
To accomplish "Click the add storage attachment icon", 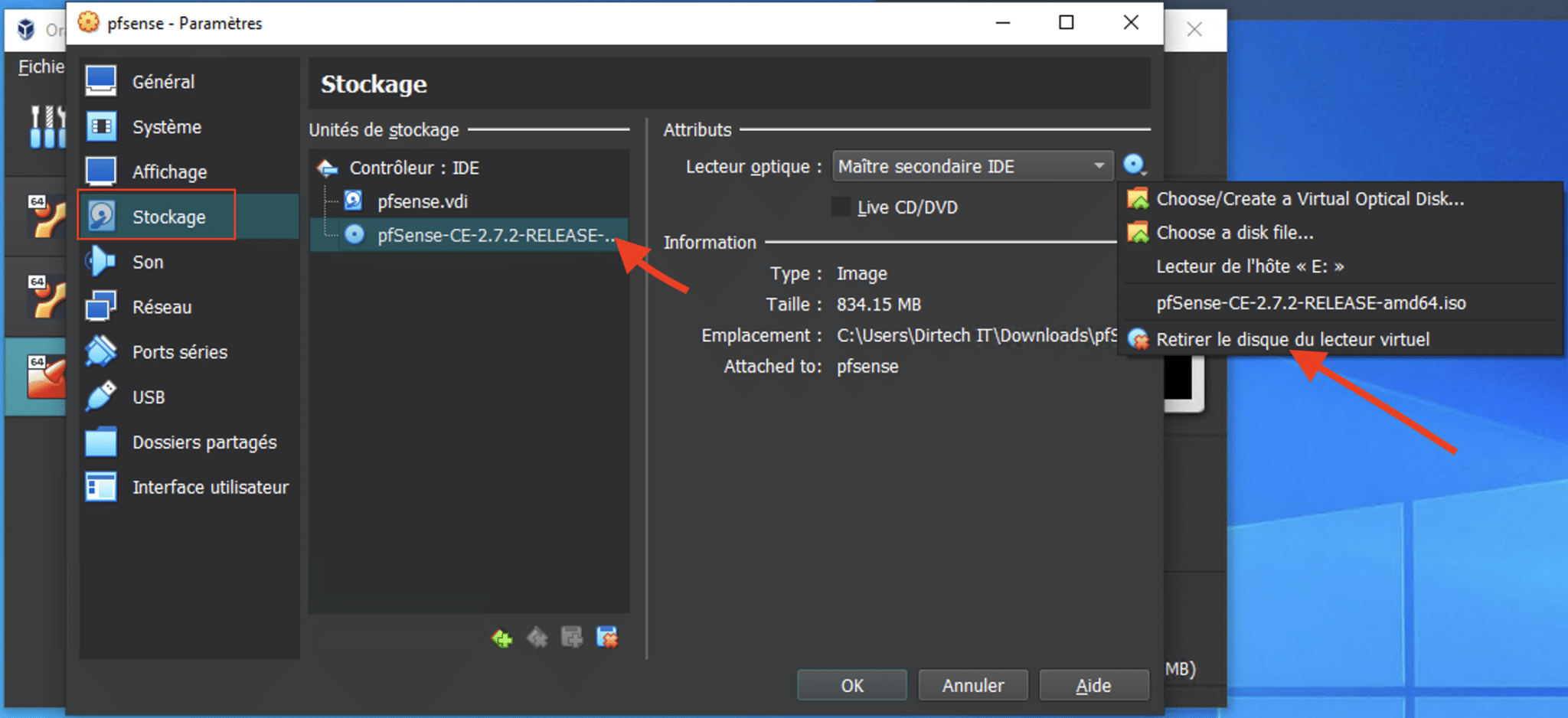I will tap(570, 637).
